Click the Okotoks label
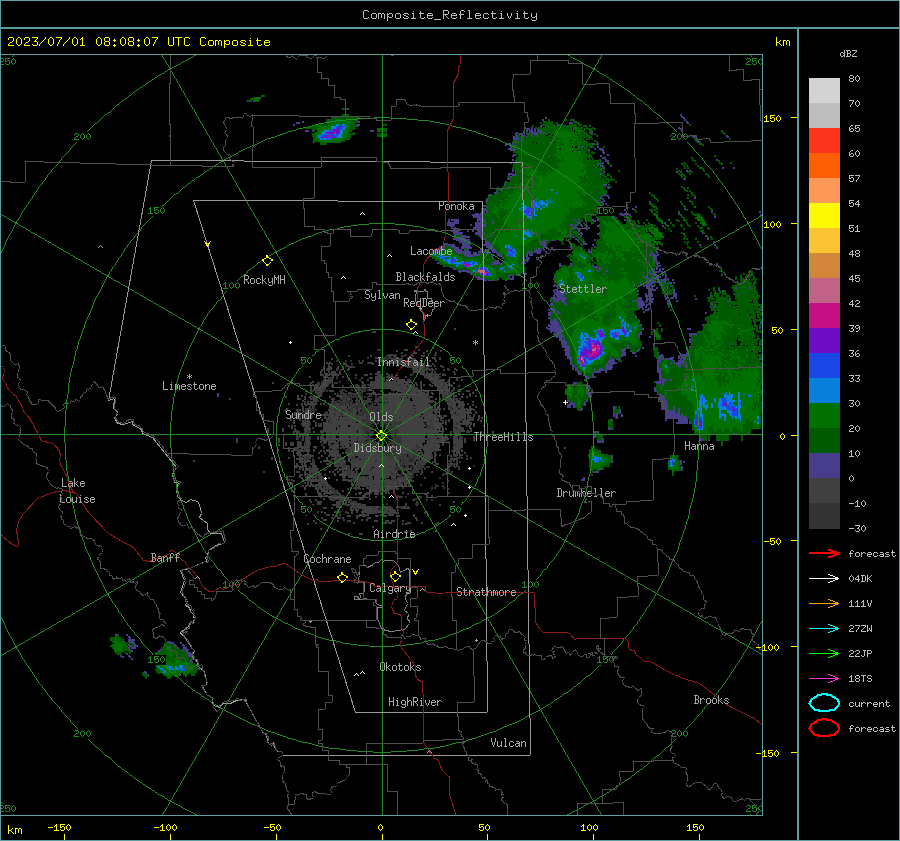Viewport: 900px width, 841px height. [x=400, y=667]
